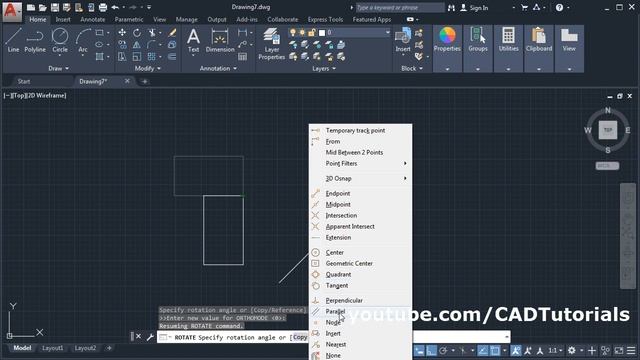The height and width of the screenshot is (360, 640).
Task: Click the Explode tool icon
Action: pyautogui.click(x=172, y=44)
